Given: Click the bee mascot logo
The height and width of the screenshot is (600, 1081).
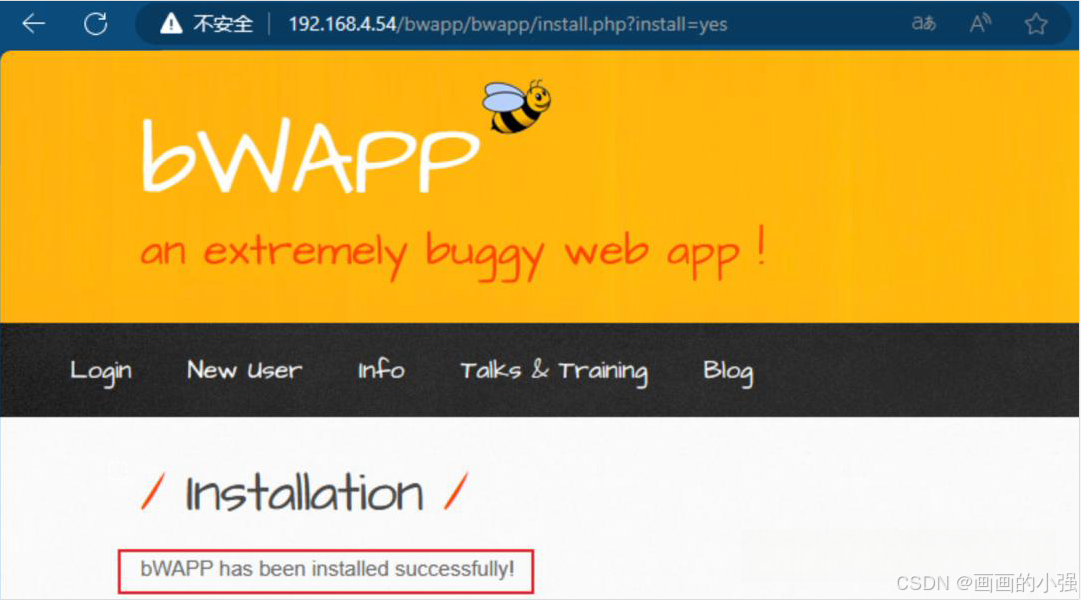Looking at the screenshot, I should (516, 106).
